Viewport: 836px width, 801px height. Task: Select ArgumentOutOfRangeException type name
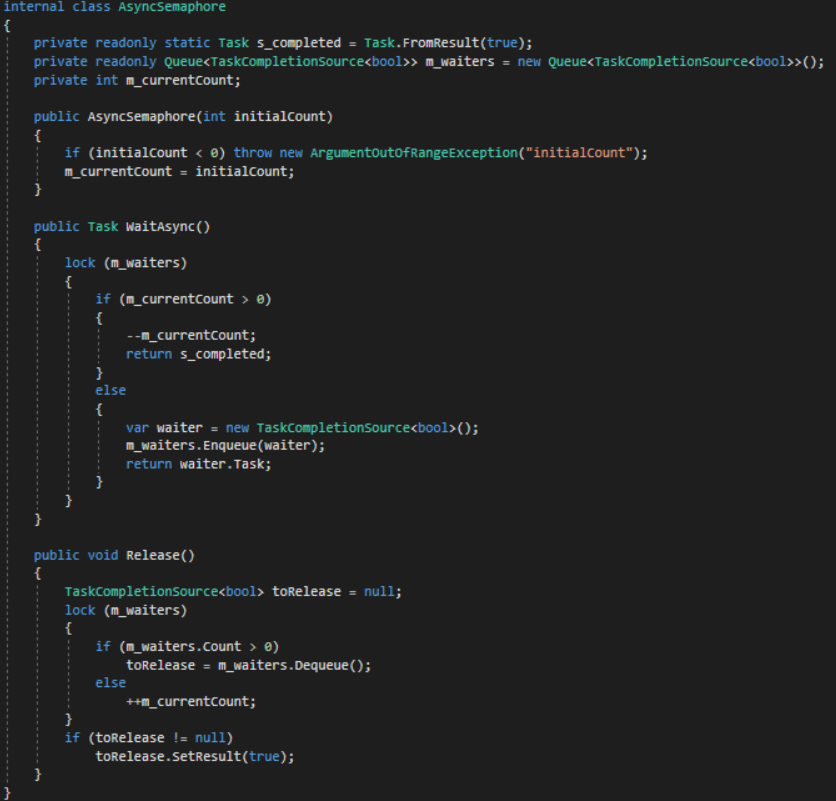[x=414, y=153]
